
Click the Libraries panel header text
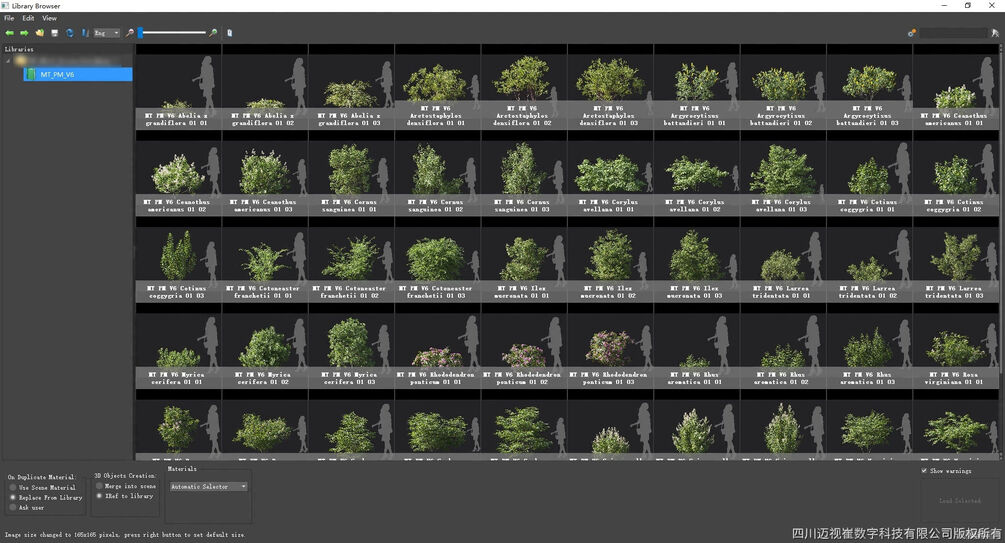coord(19,49)
